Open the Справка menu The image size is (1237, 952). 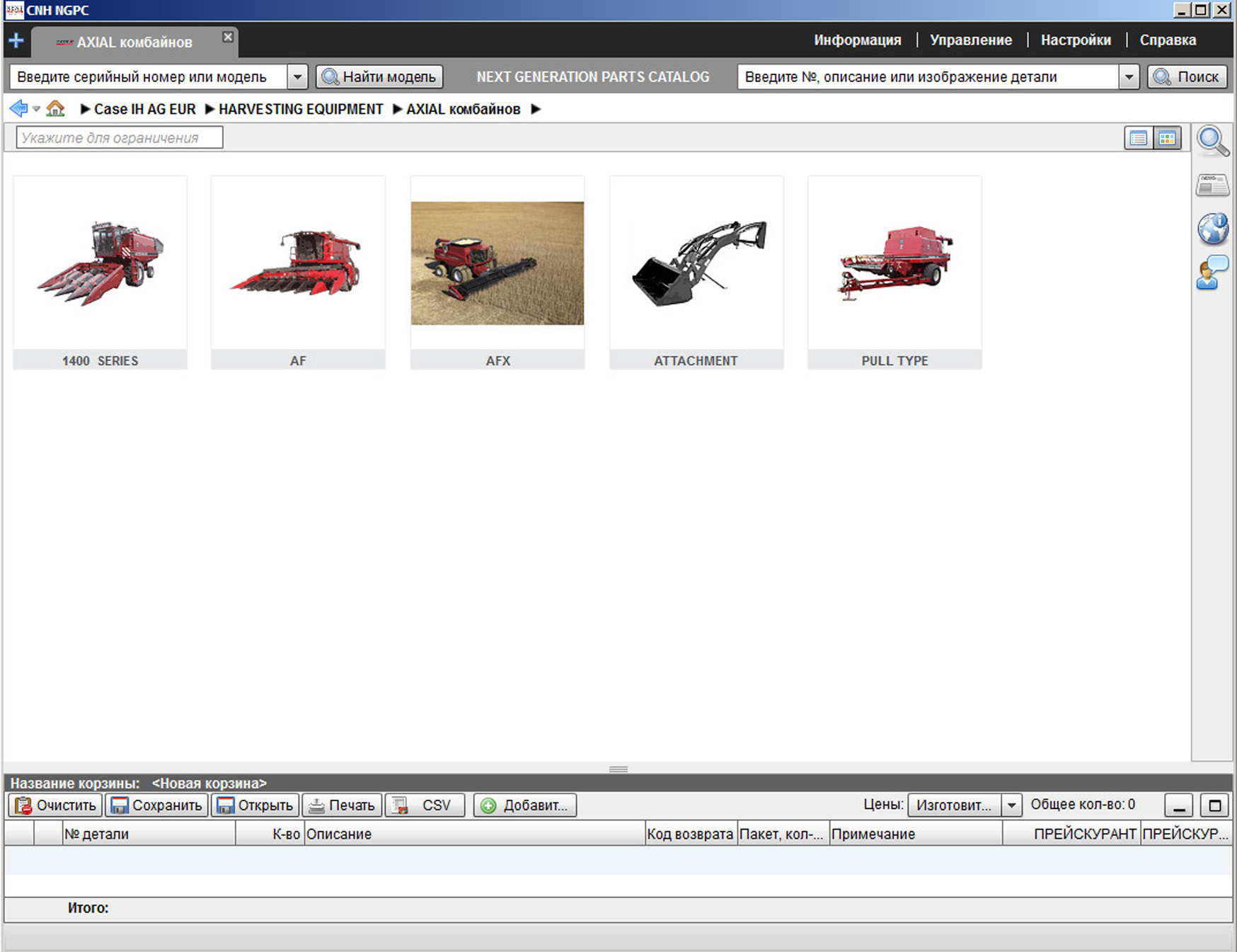tap(1167, 40)
